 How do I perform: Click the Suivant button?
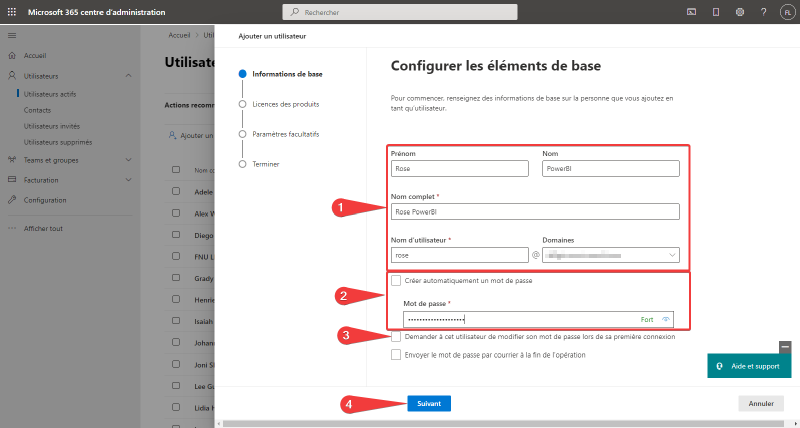(x=429, y=404)
